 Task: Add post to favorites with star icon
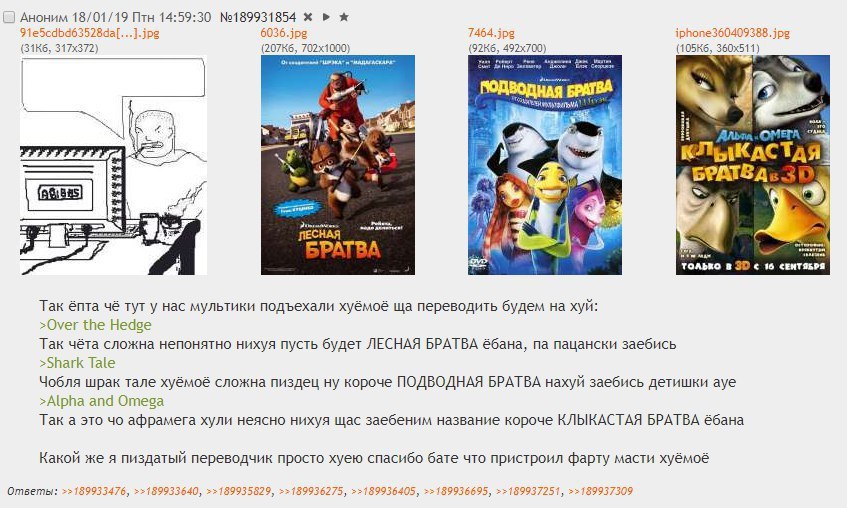(x=344, y=17)
